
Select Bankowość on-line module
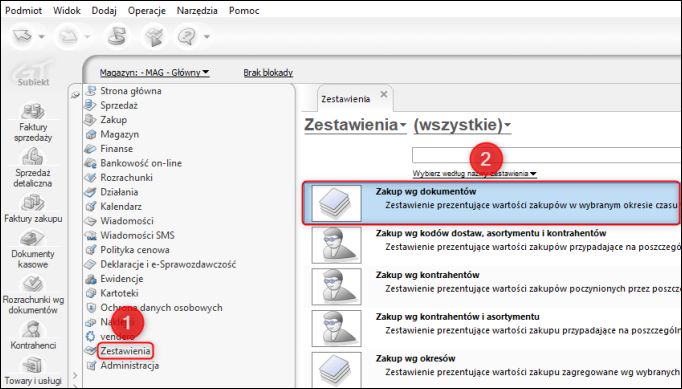click(140, 163)
